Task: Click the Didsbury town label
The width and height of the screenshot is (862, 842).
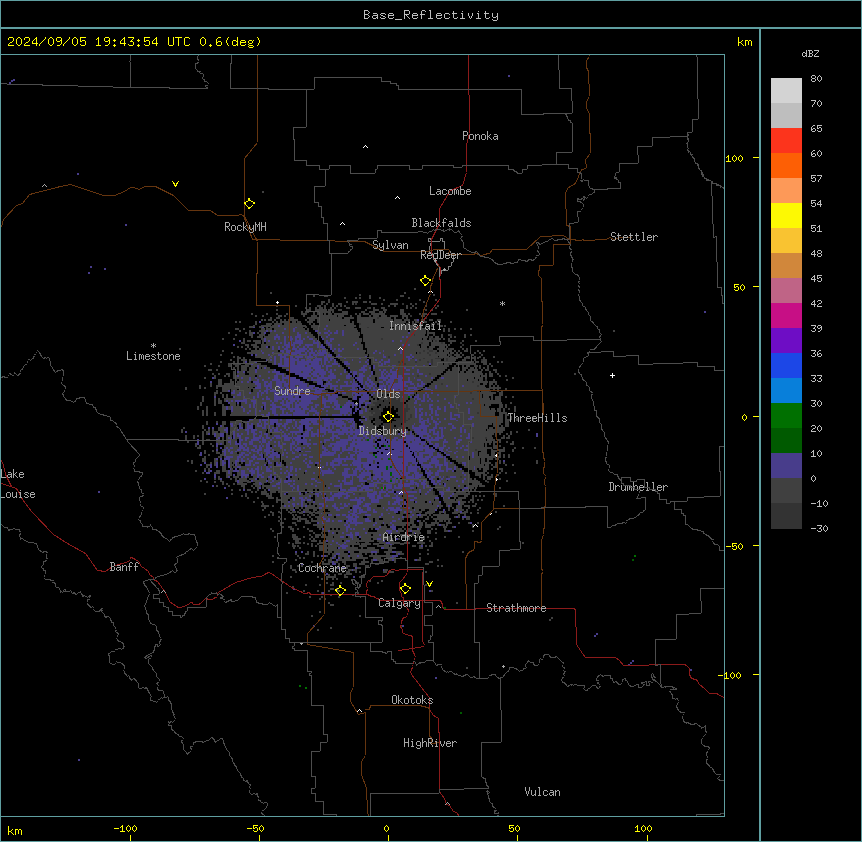Action: [x=383, y=431]
